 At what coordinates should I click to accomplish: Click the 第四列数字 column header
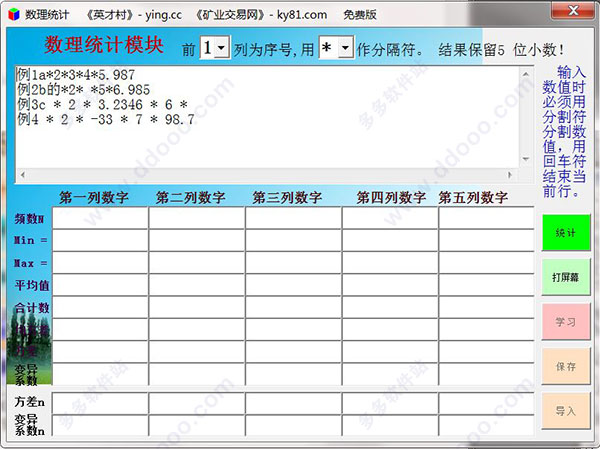pos(391,198)
